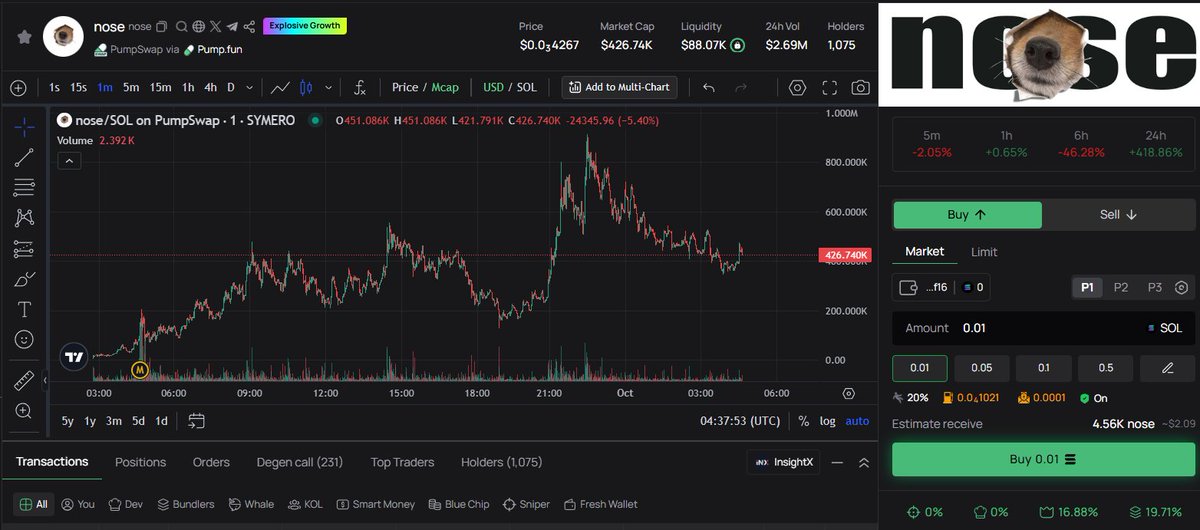
Task: Open the Telegram icon for nose
Action: (x=232, y=27)
